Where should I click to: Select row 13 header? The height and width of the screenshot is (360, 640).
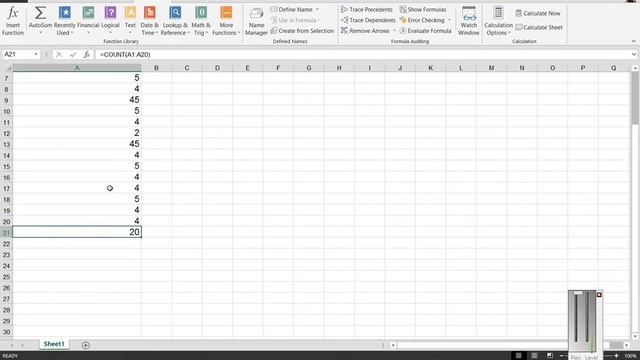[x=6, y=144]
